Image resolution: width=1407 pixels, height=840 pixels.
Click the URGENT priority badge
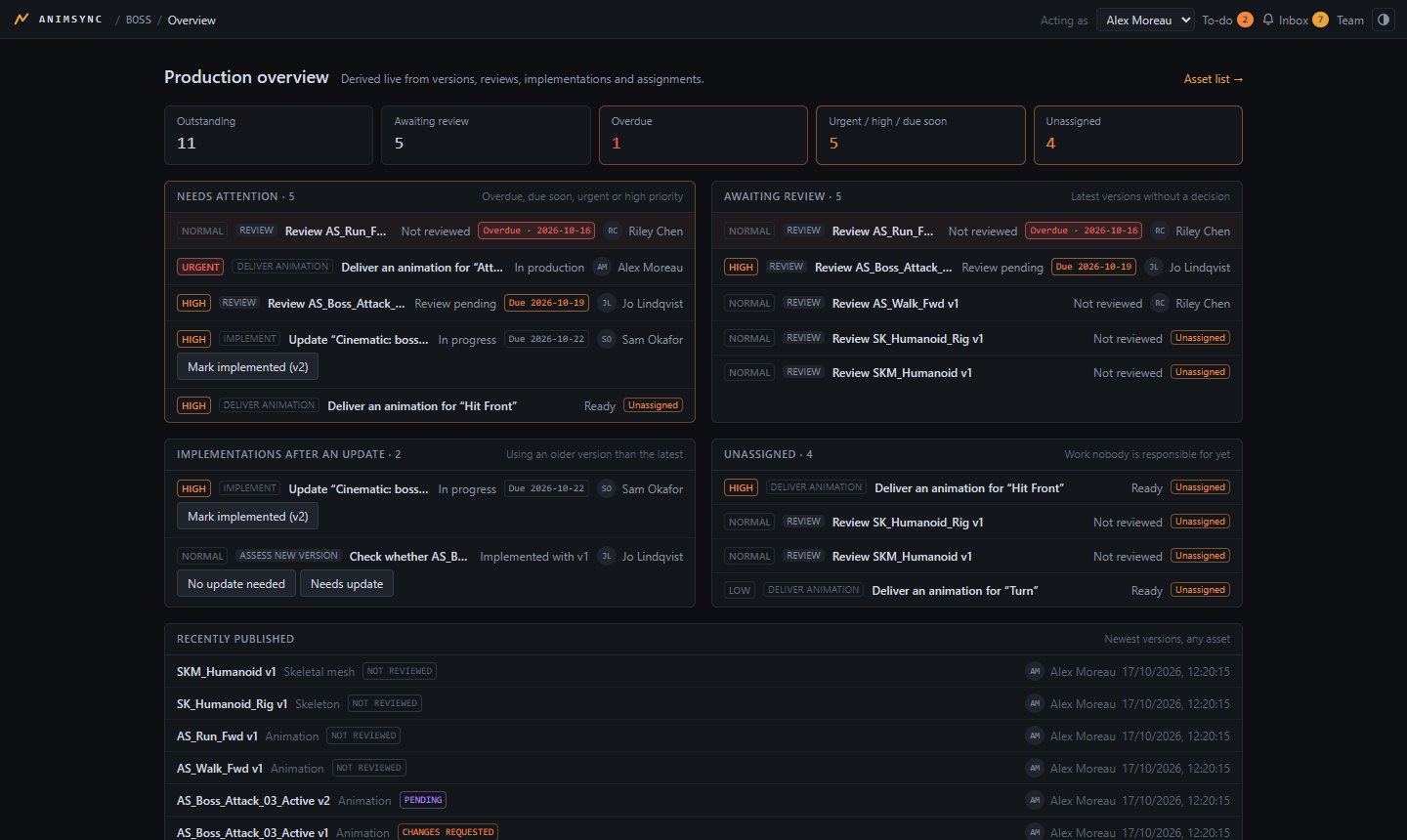200,268
